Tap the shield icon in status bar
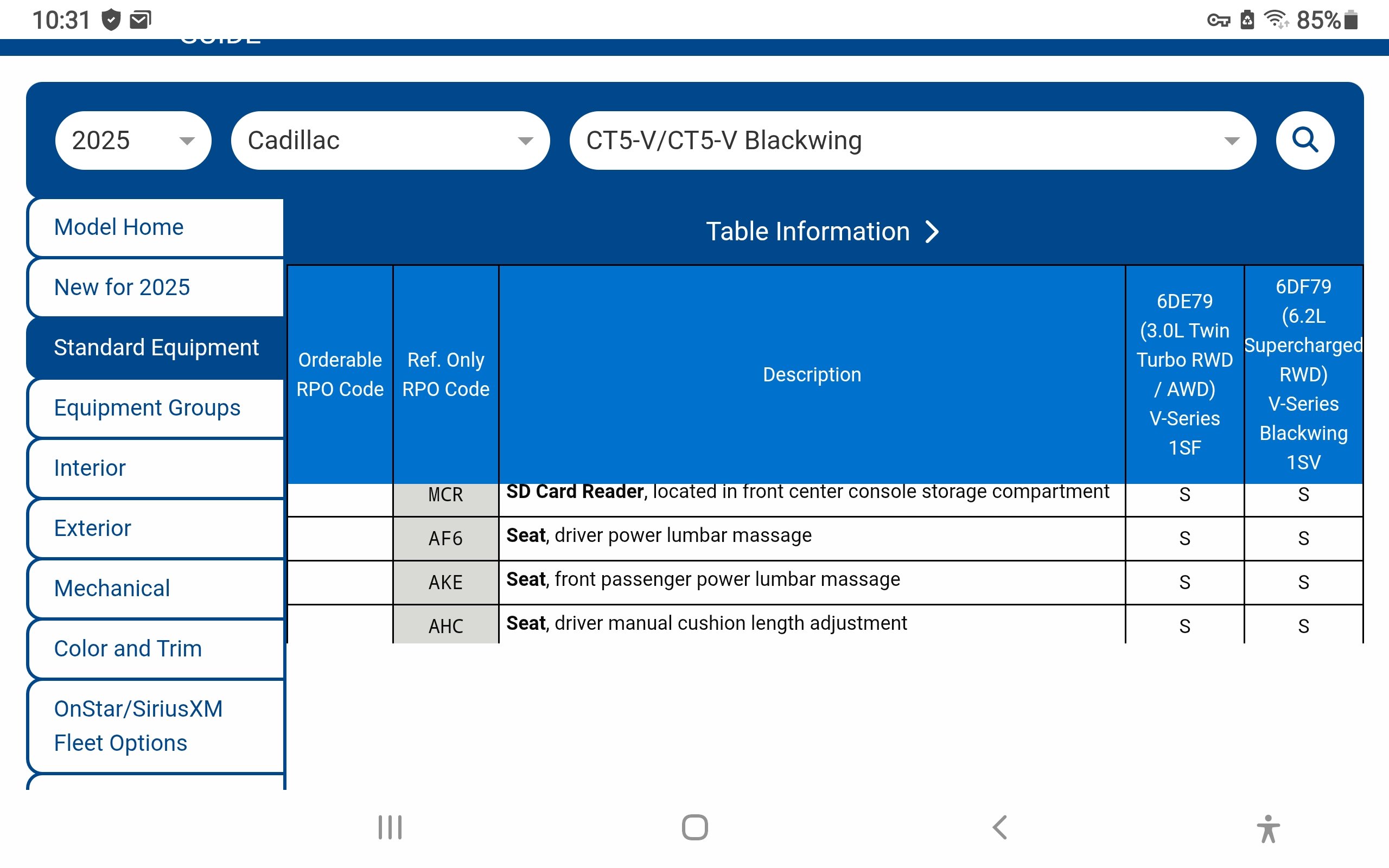The image size is (1389, 868). click(x=111, y=21)
